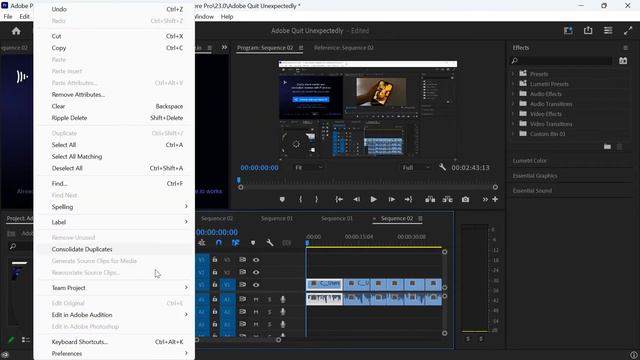Open Timeline display settings wrench
The height and width of the screenshot is (360, 640).
pos(270,243)
